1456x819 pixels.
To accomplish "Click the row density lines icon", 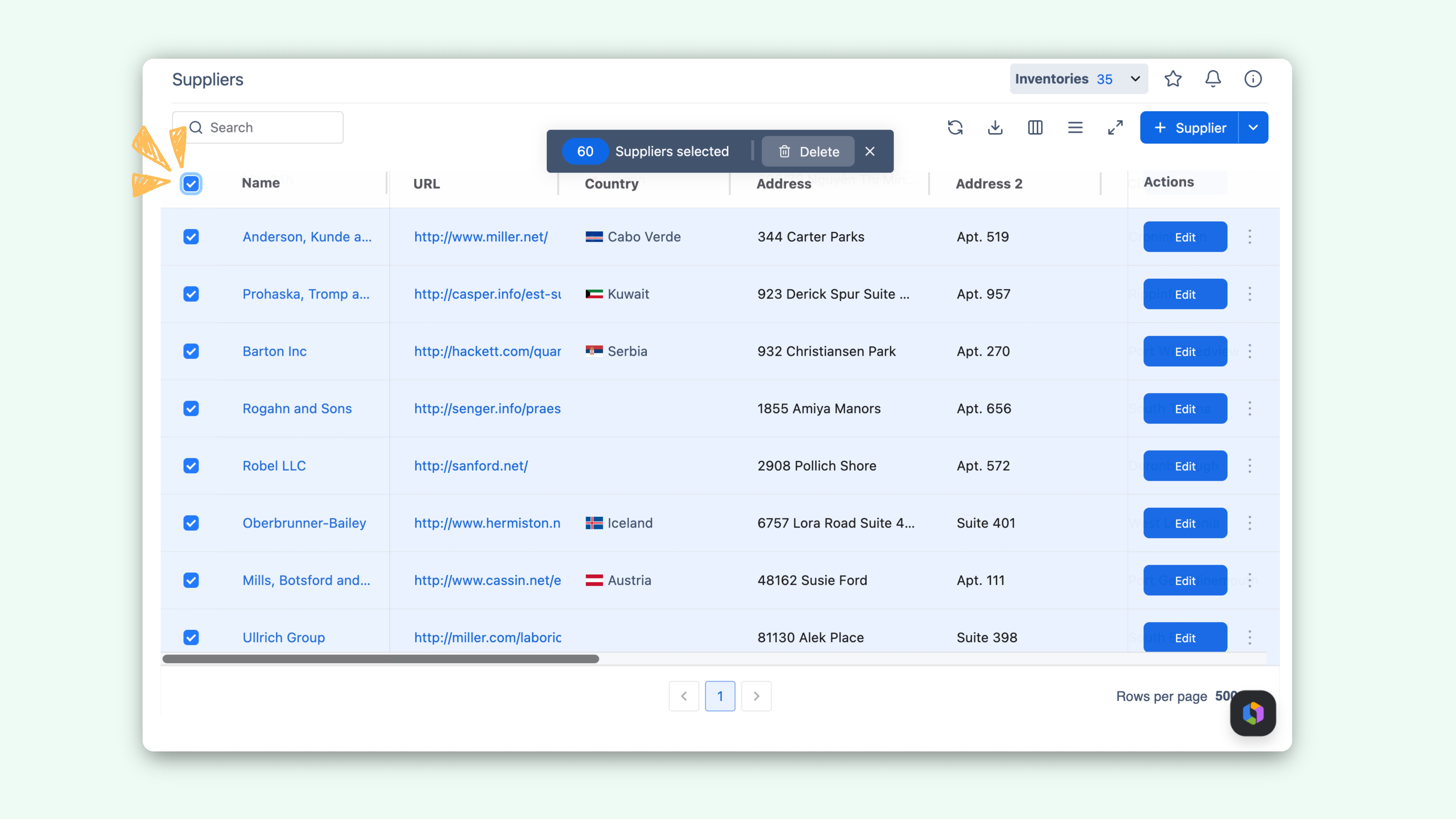I will [x=1075, y=128].
